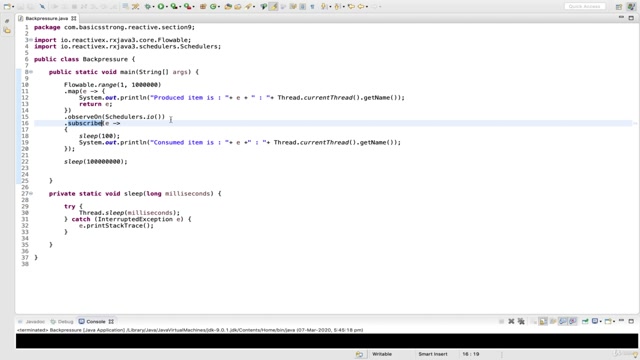Image resolution: width=640 pixels, height=360 pixels.
Task: Click the Debug bug toolbar icon
Action: 147,7
